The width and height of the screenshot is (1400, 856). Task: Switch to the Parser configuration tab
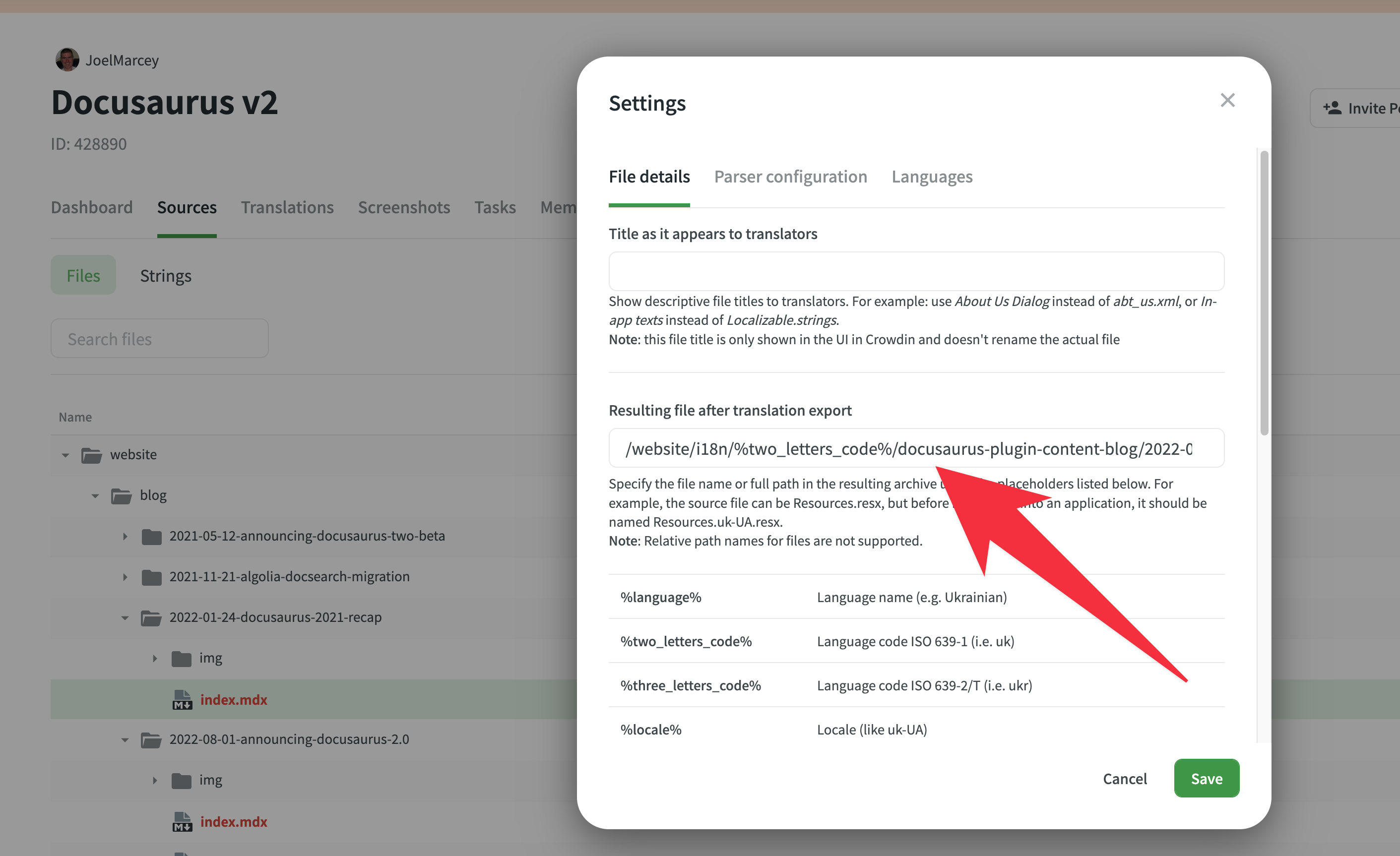[x=791, y=177]
